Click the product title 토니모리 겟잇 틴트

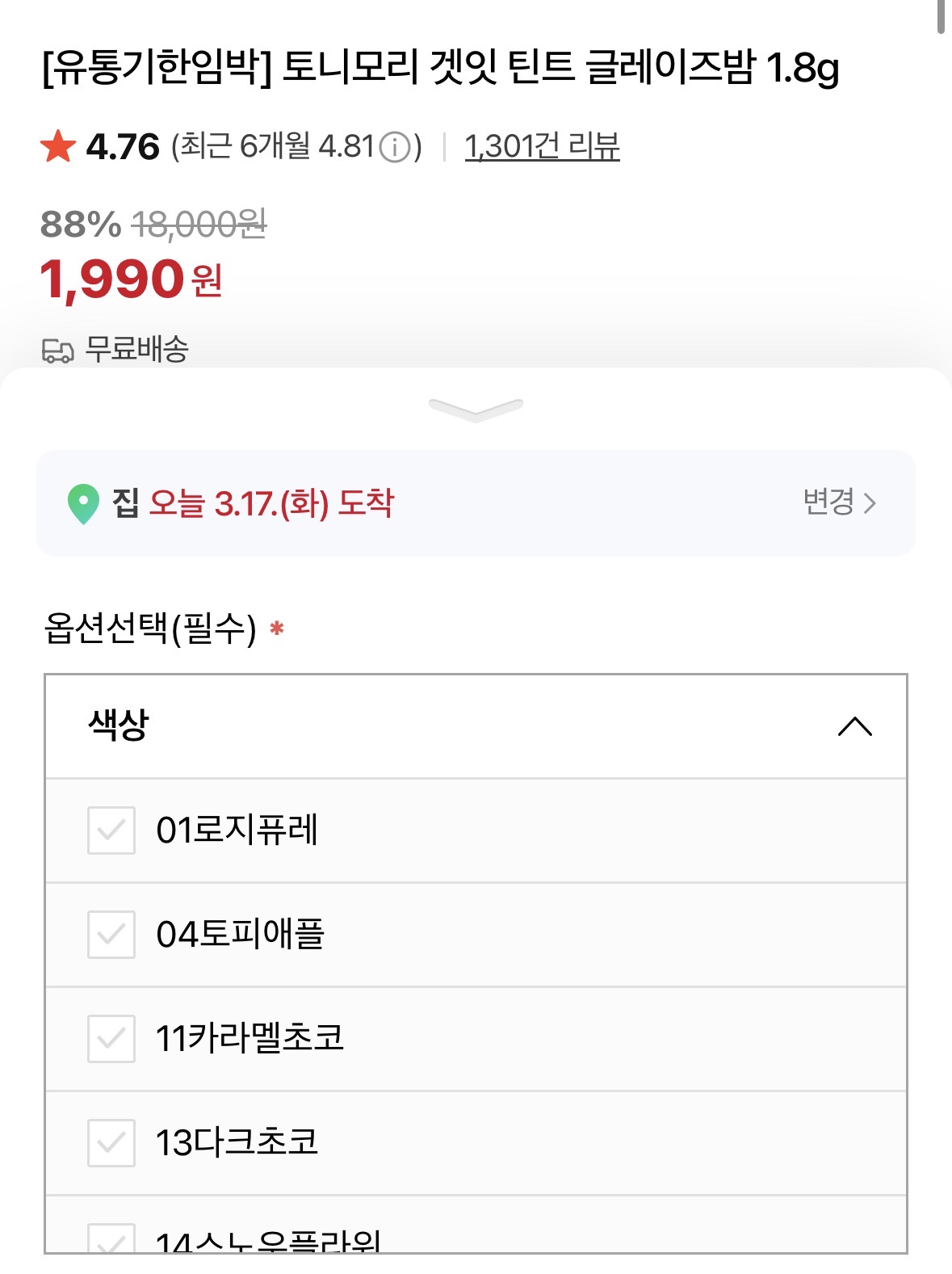(x=440, y=68)
